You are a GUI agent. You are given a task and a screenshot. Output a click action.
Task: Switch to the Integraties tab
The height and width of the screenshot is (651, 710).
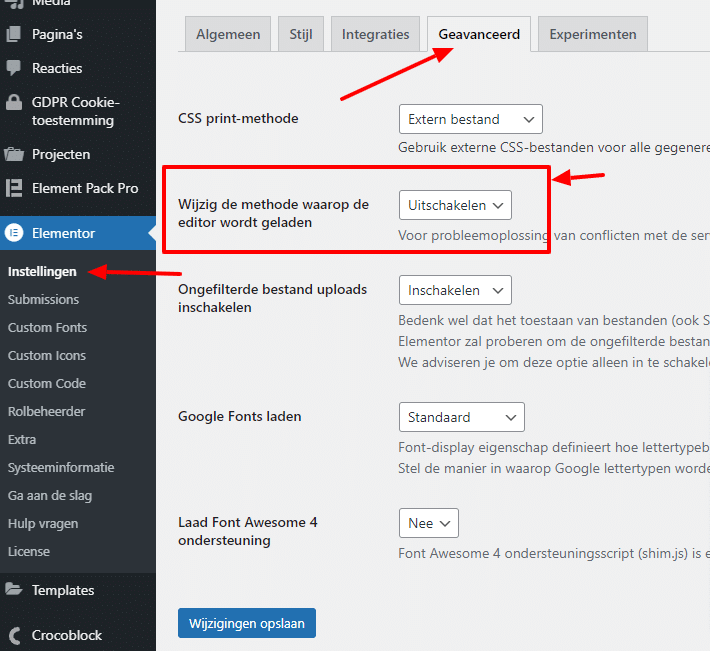tap(375, 34)
